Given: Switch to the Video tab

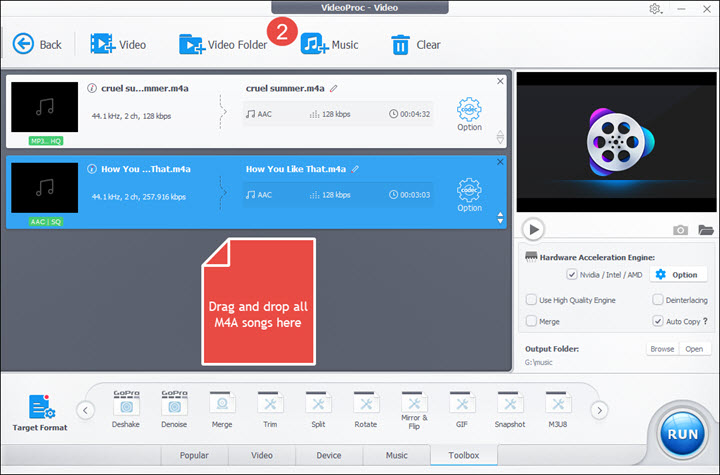Looking at the screenshot, I should (262, 455).
